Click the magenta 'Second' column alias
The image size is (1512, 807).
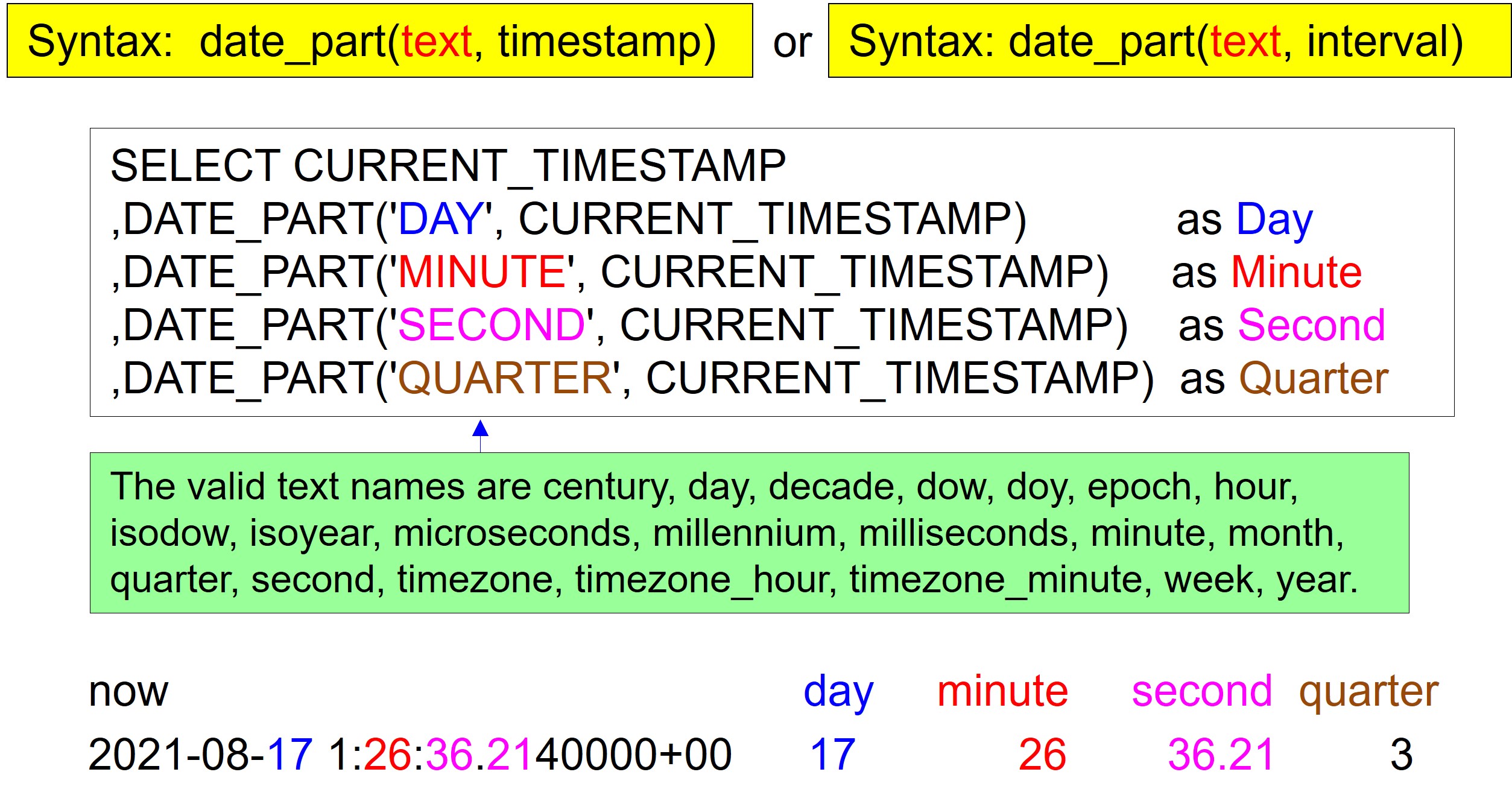(1312, 325)
